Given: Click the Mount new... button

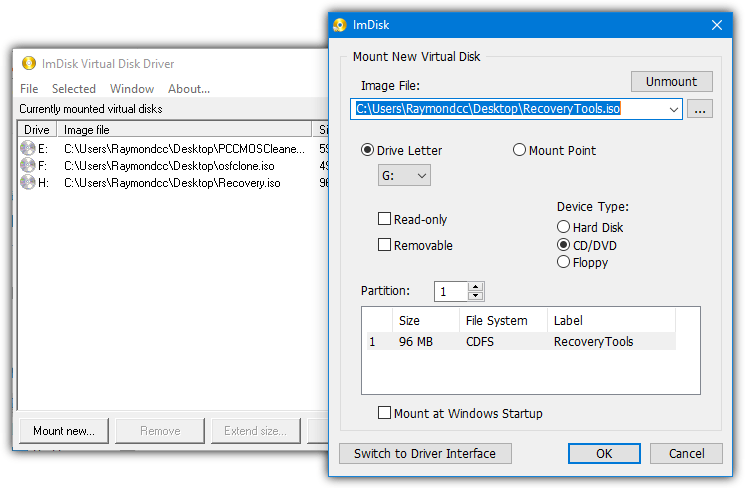Looking at the screenshot, I should coord(64,431).
